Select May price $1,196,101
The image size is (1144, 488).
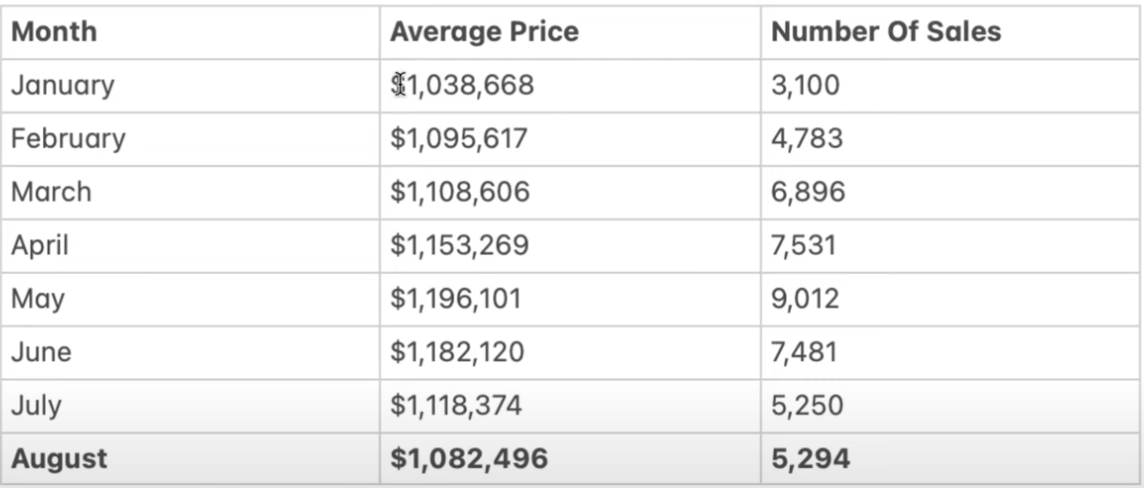456,298
